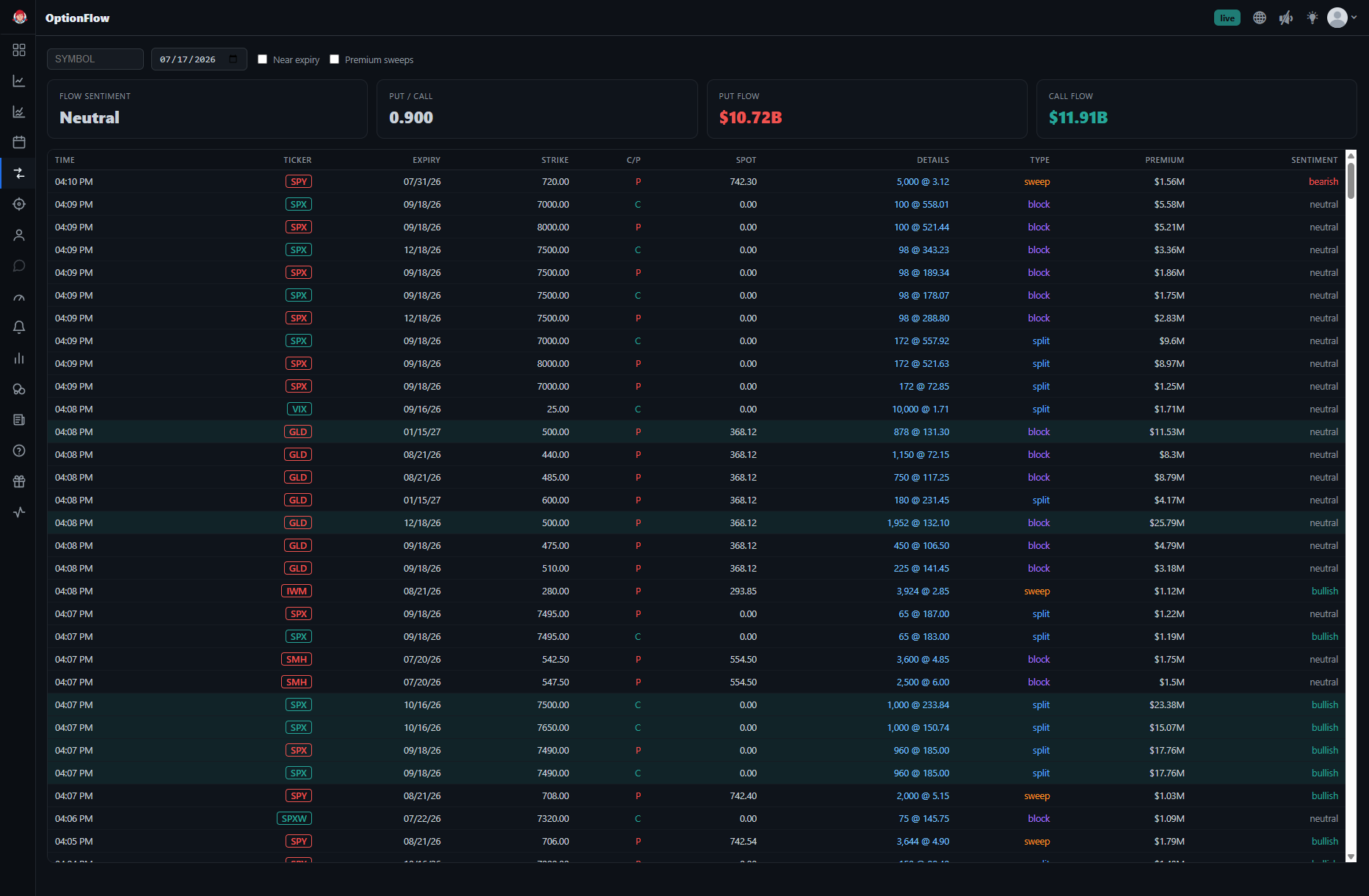Open the alerts bell icon in sidebar
Image resolution: width=1369 pixels, height=896 pixels.
(x=19, y=327)
